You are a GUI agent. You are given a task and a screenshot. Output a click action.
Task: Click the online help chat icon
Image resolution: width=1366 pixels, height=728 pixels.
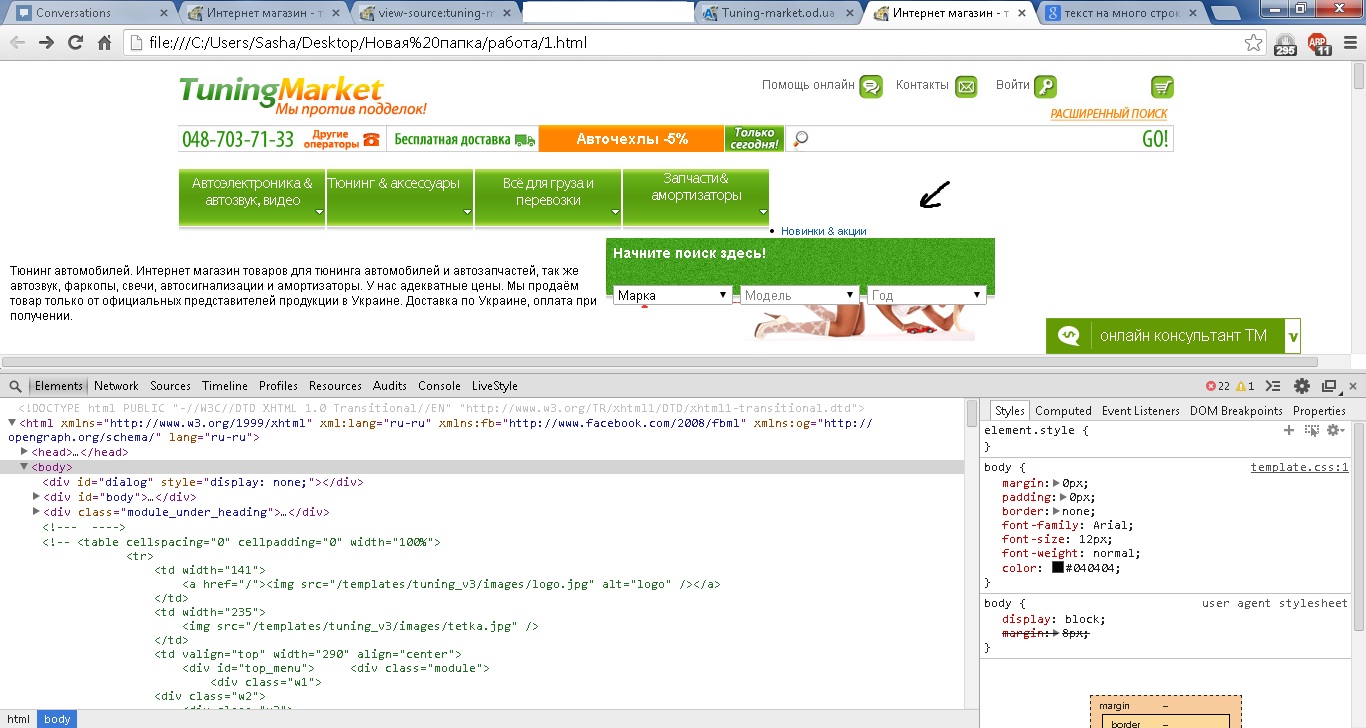[x=871, y=86]
